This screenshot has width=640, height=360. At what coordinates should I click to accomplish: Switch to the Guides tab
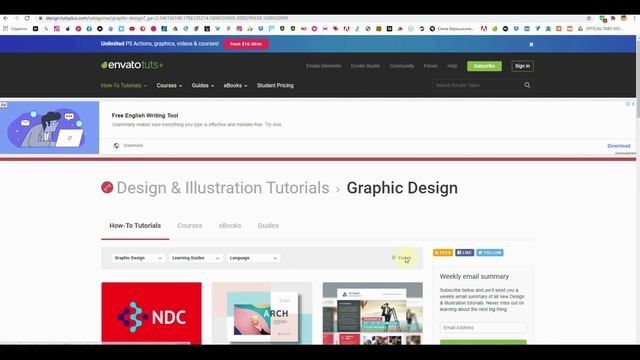[x=268, y=225]
